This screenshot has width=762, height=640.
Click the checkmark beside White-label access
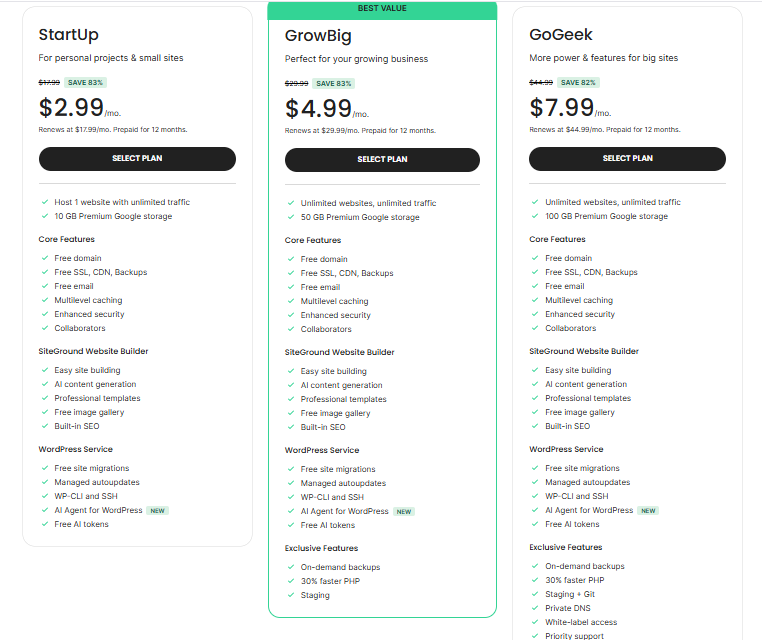coord(535,622)
